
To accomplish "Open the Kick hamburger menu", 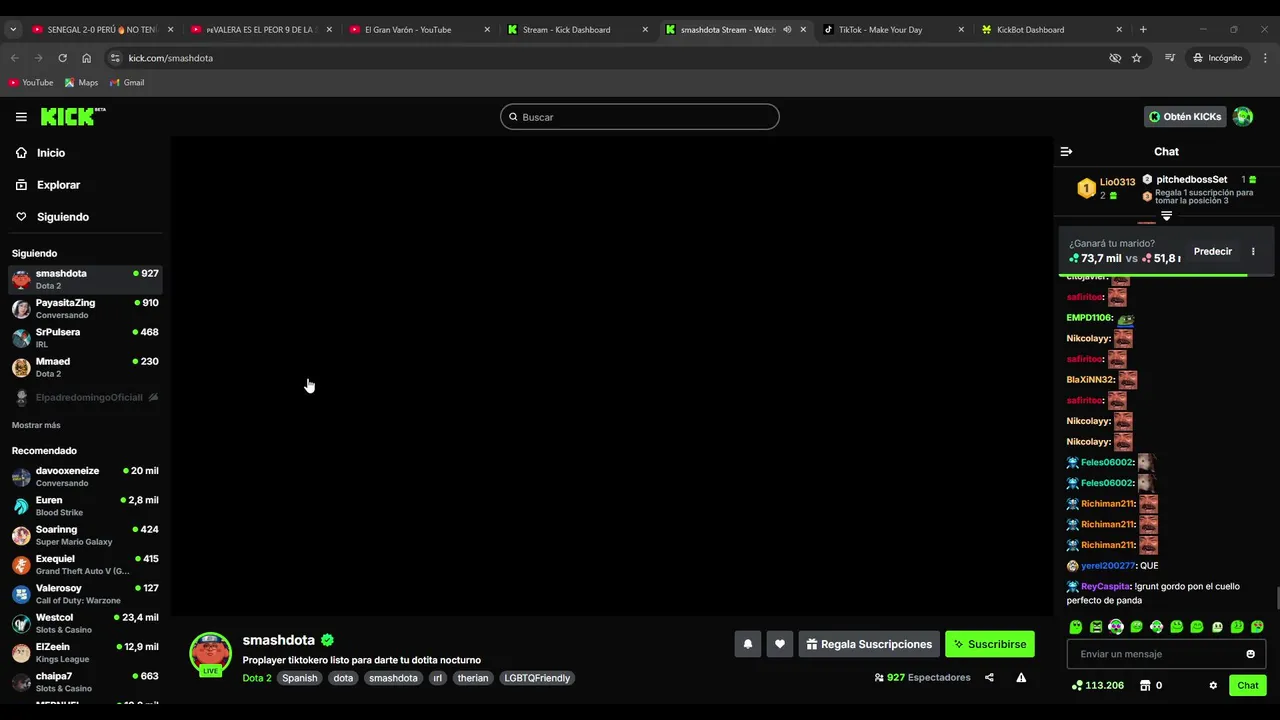I will point(21,117).
